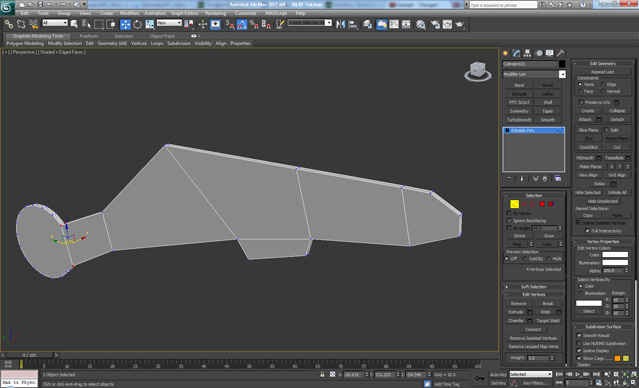
Task: Click the Select and Scale tool
Action: (150, 24)
